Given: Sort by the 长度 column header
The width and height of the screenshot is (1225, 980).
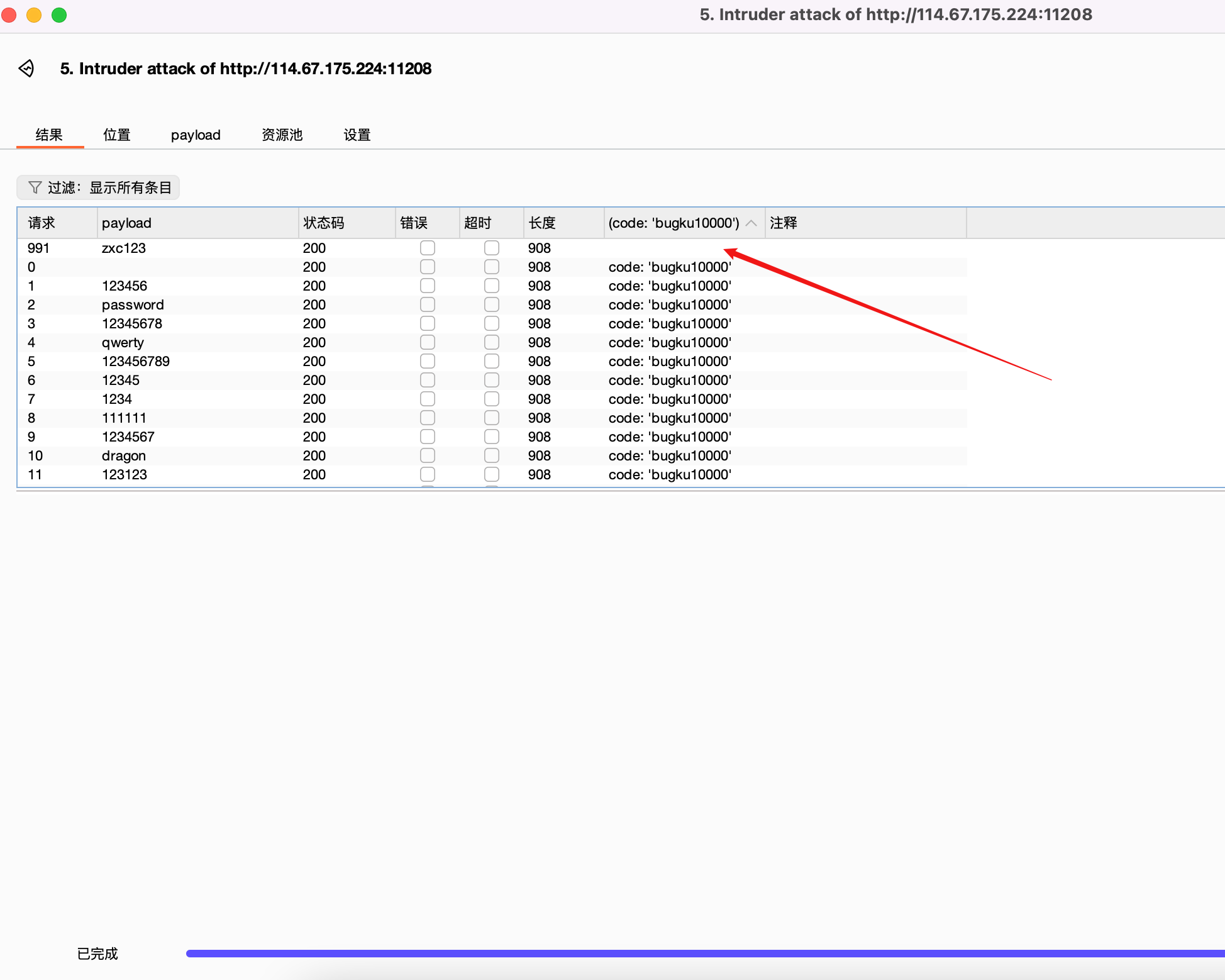Looking at the screenshot, I should click(542, 223).
